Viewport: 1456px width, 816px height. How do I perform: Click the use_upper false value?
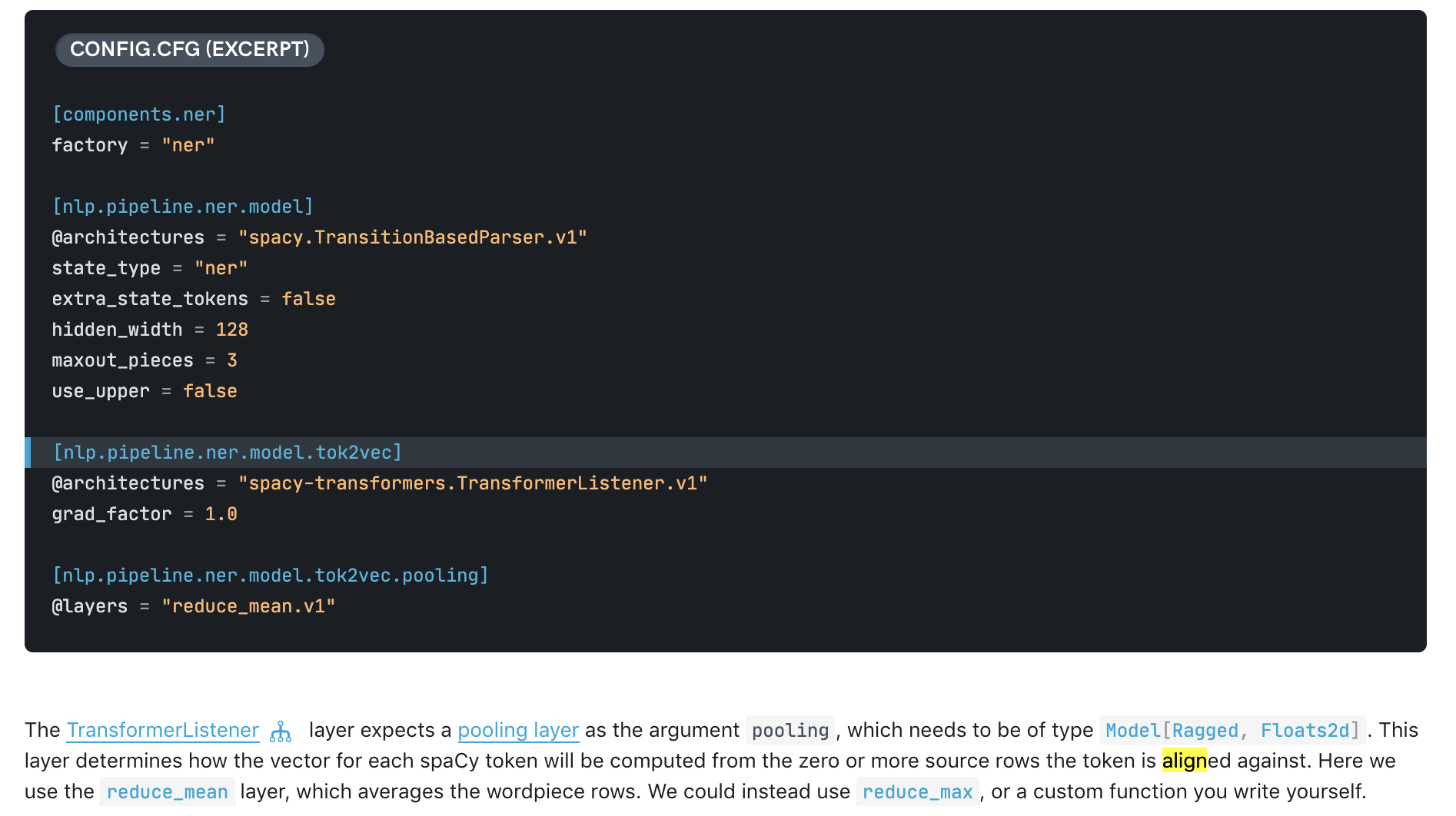pos(211,391)
